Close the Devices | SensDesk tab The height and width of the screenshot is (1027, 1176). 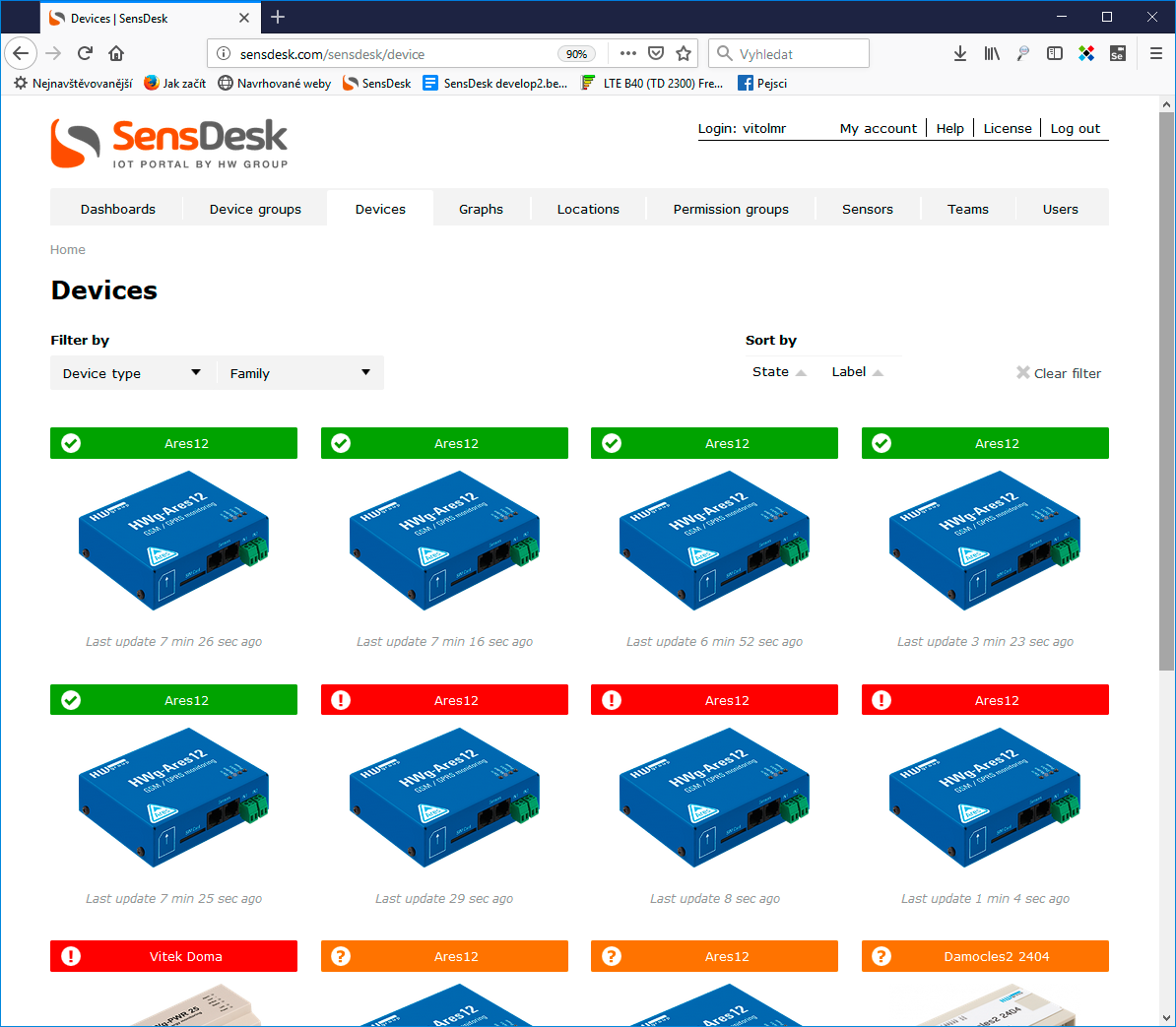[x=243, y=18]
